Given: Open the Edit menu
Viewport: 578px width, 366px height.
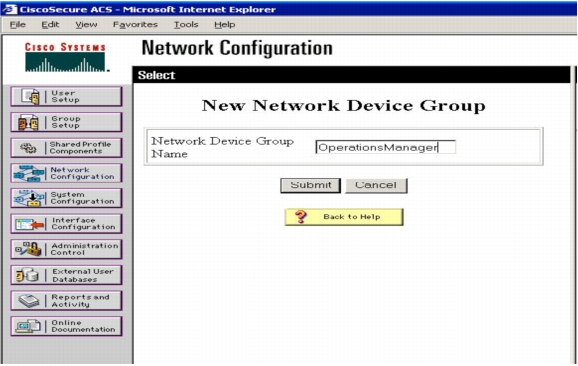Looking at the screenshot, I should [x=50, y=25].
